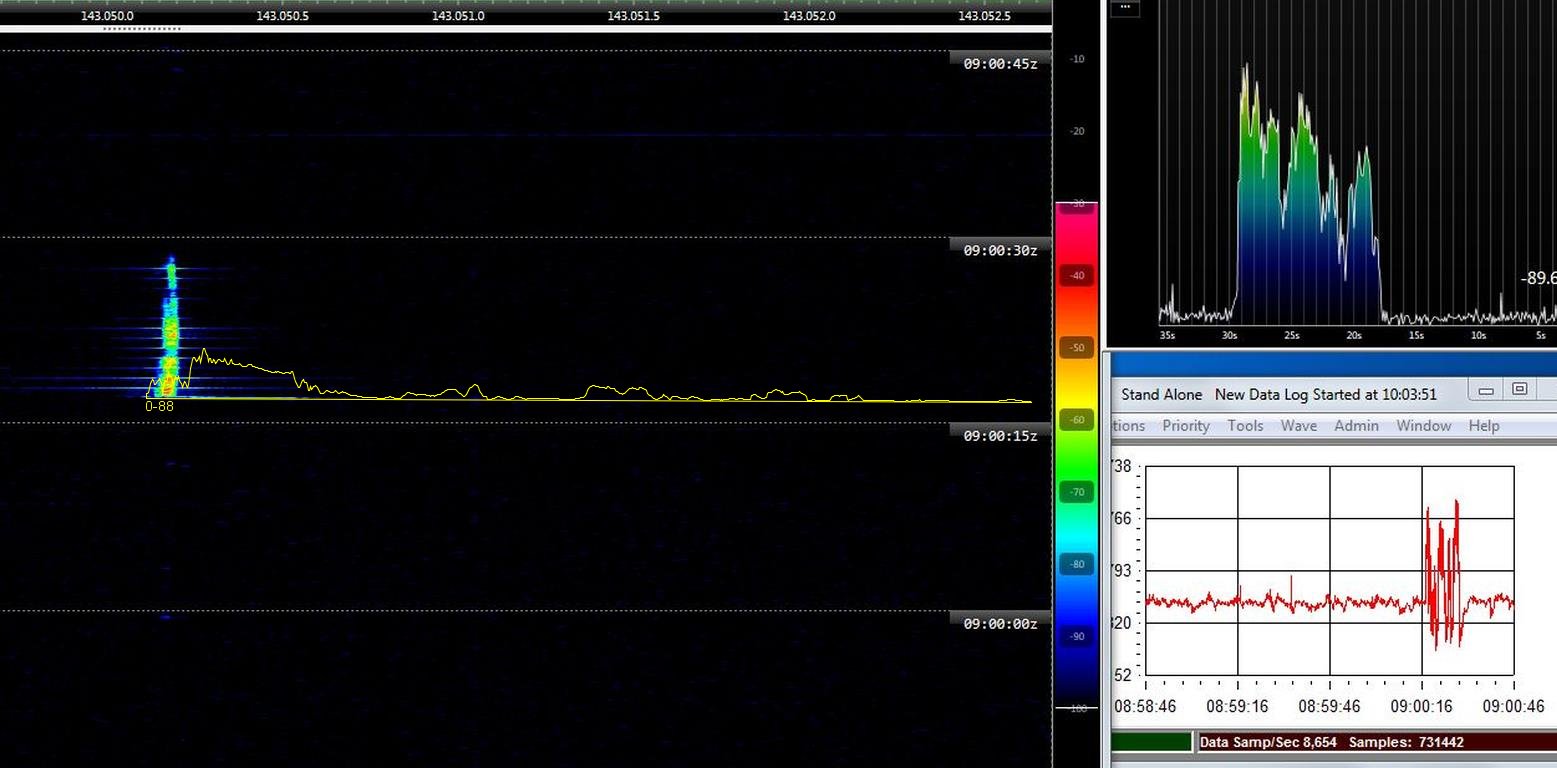The width and height of the screenshot is (1557, 768).
Task: Open the Tools menu in data log window
Action: (x=1245, y=426)
